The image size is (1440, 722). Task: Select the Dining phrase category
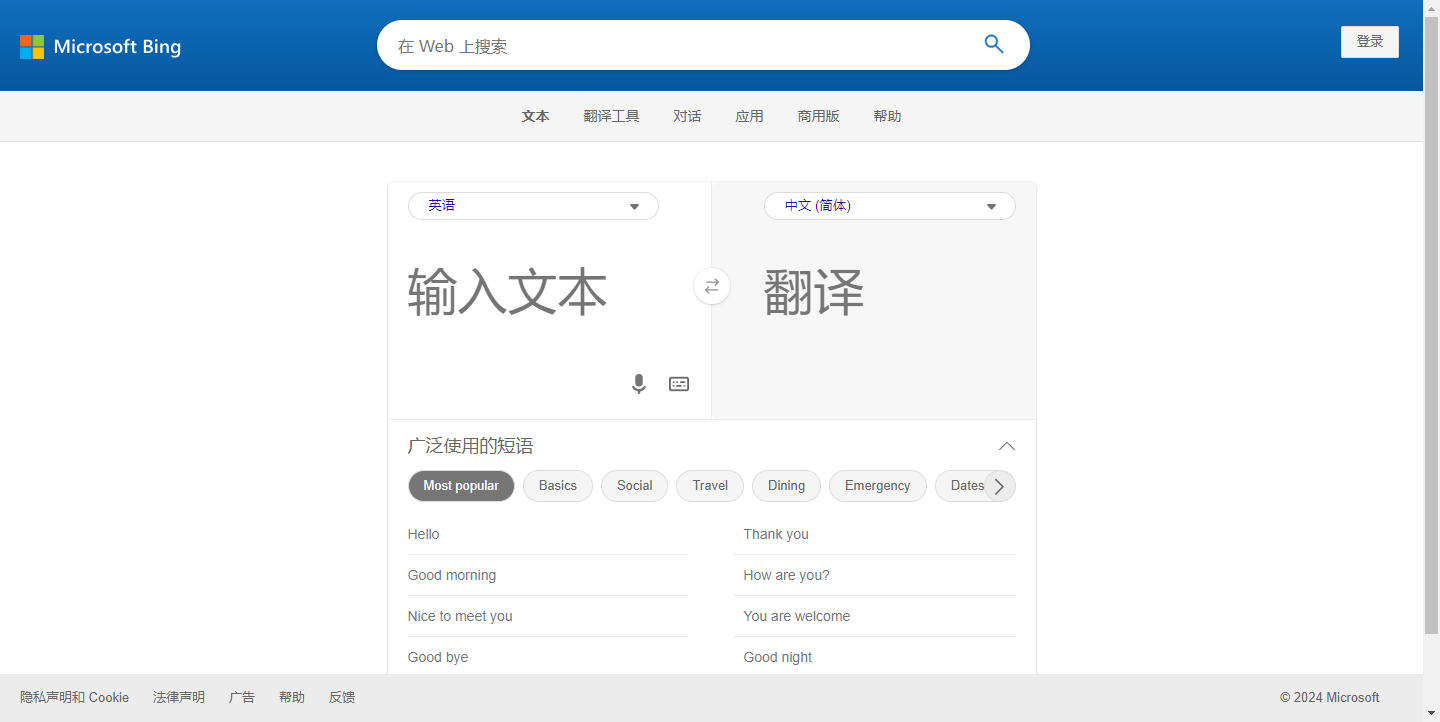tap(786, 486)
